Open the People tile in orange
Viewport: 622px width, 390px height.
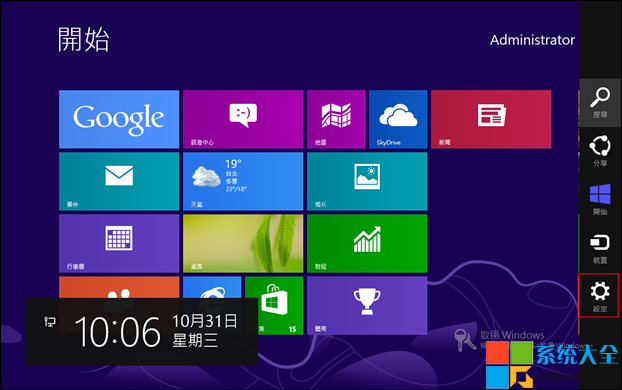click(x=119, y=287)
